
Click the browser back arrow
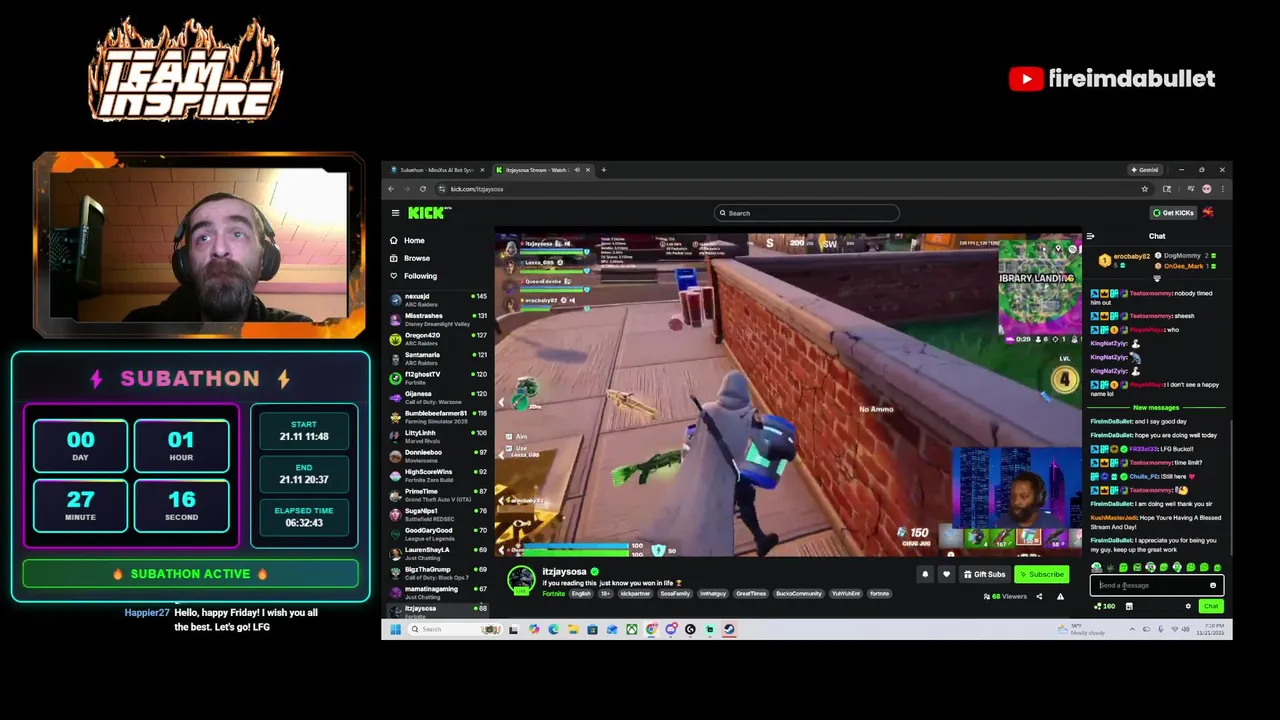tap(391, 189)
